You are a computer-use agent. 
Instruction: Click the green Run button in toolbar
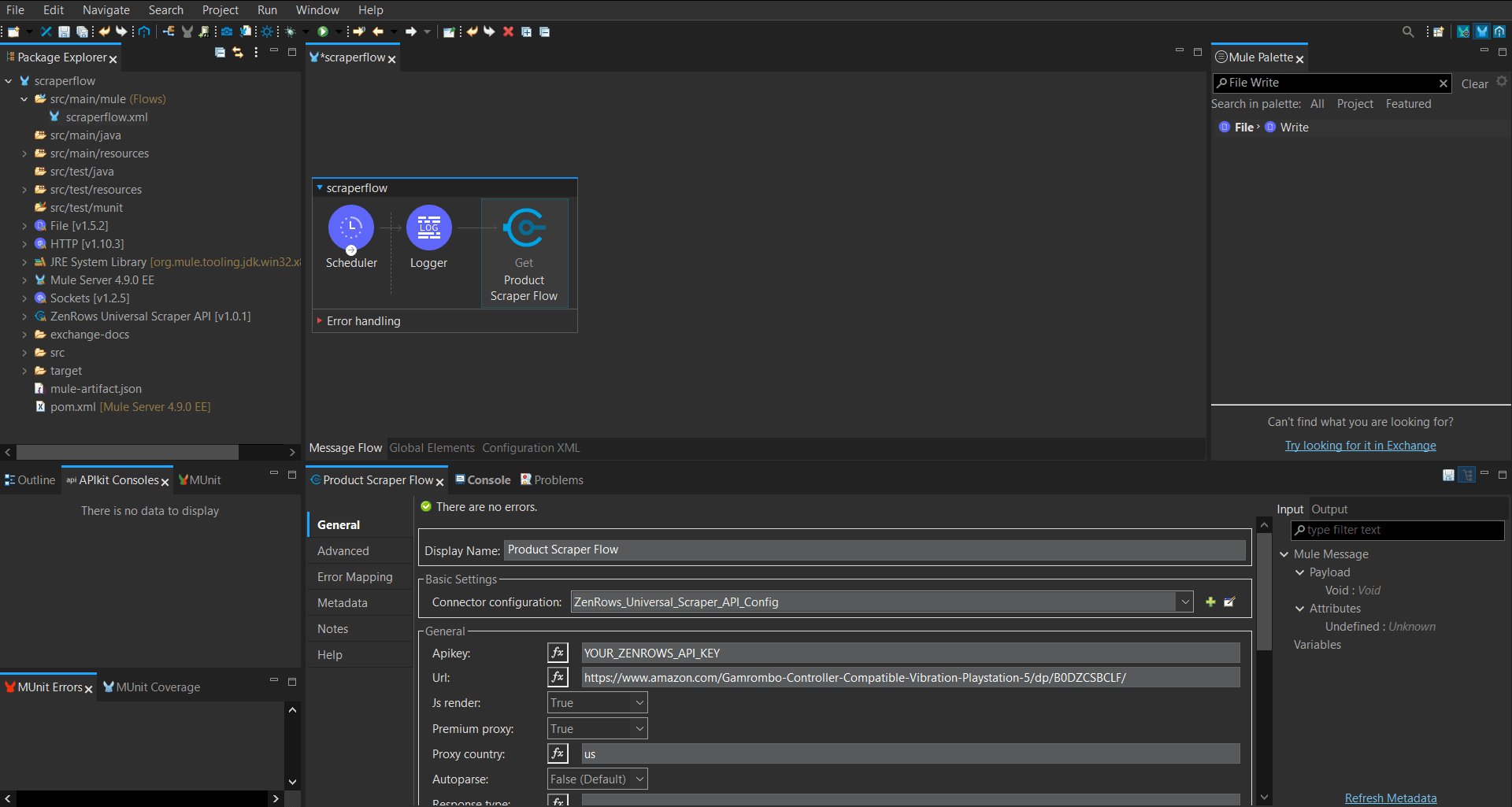coord(323,31)
